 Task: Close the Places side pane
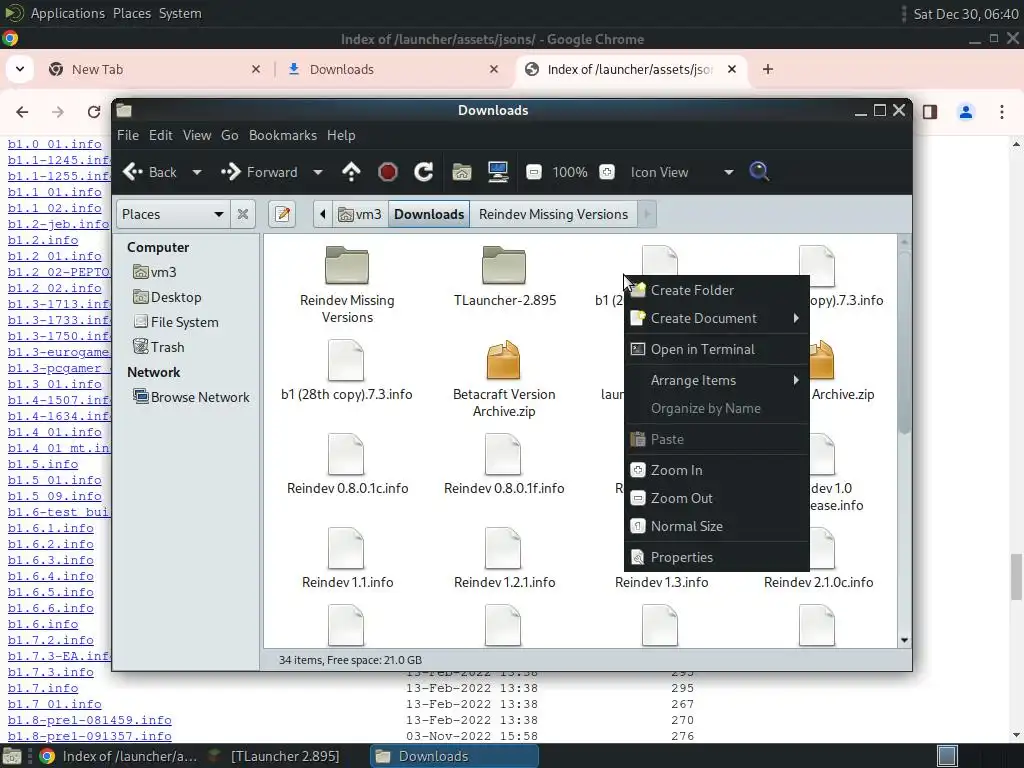[x=243, y=214]
